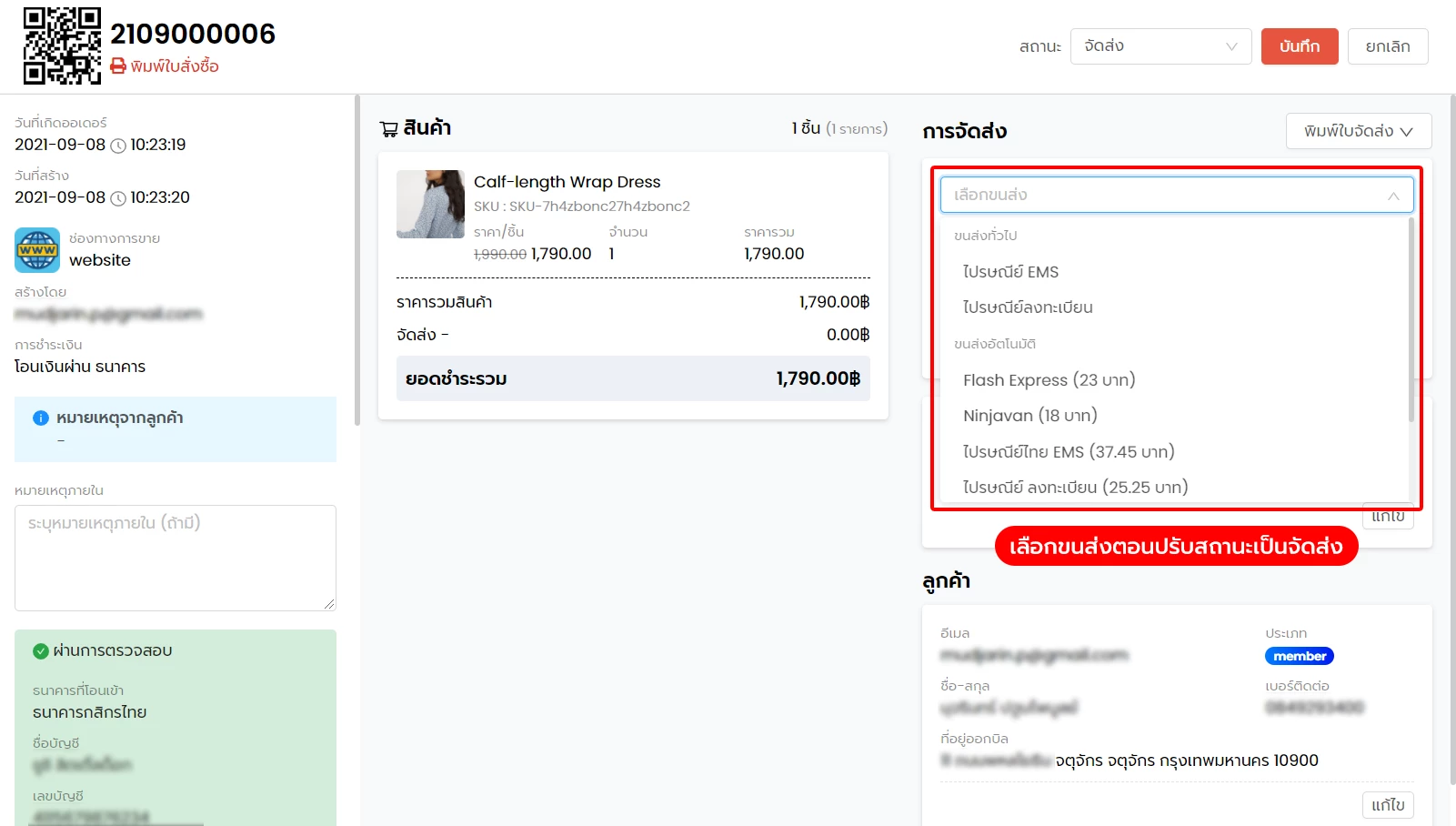Open the พิมพ์ใบสั่งซื้อ print order link

point(174,66)
